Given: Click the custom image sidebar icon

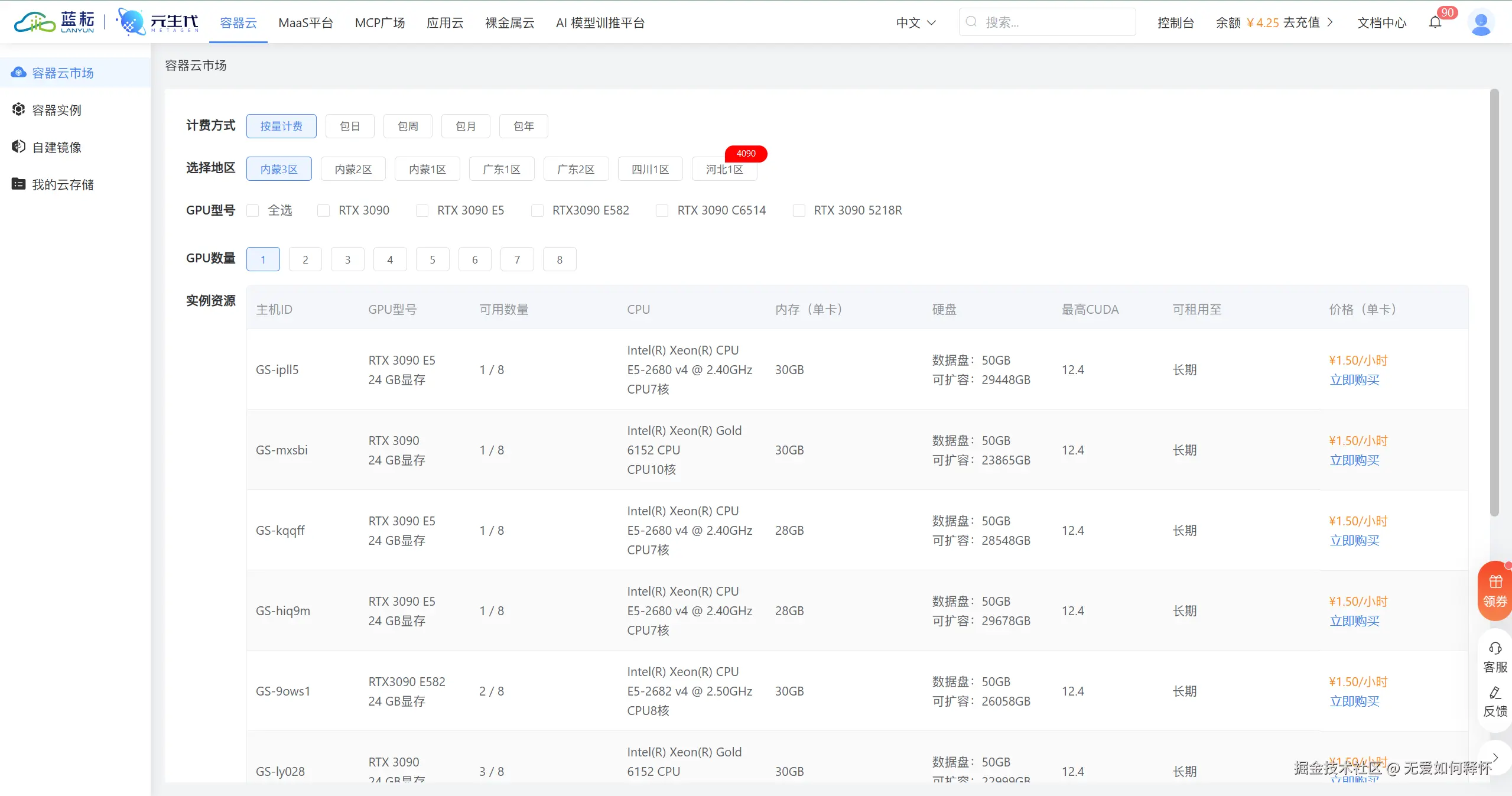Looking at the screenshot, I should (x=18, y=147).
